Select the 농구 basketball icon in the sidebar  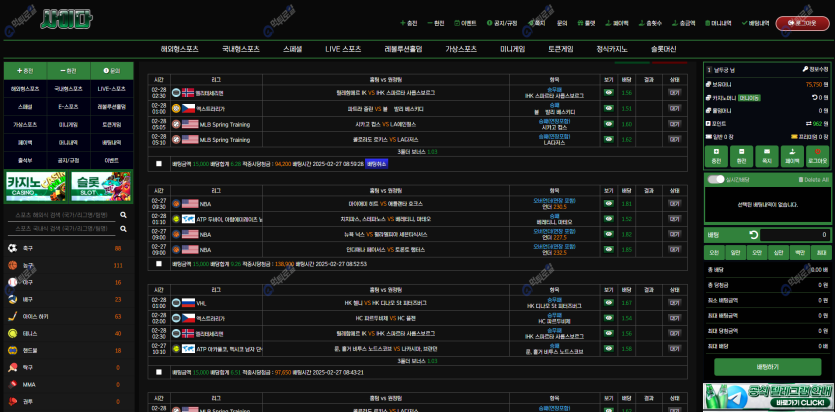(x=12, y=265)
